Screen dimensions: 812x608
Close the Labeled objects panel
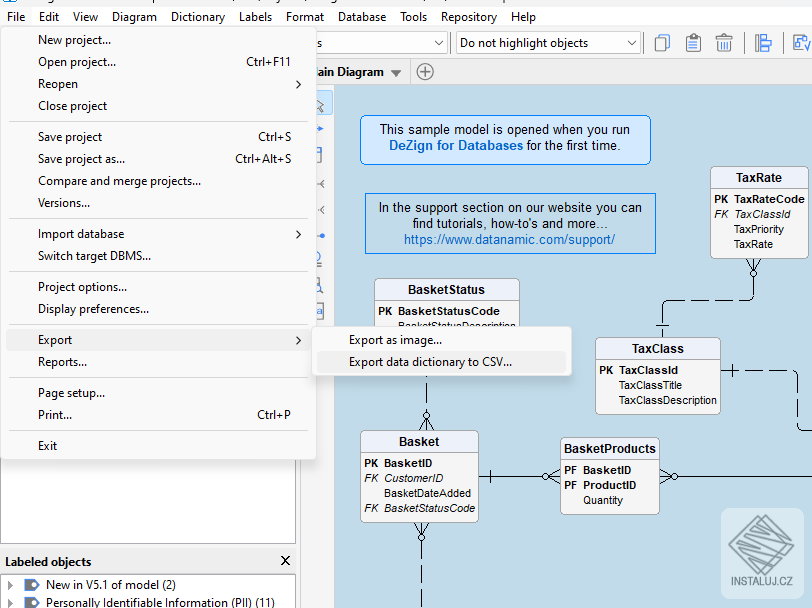pos(285,561)
